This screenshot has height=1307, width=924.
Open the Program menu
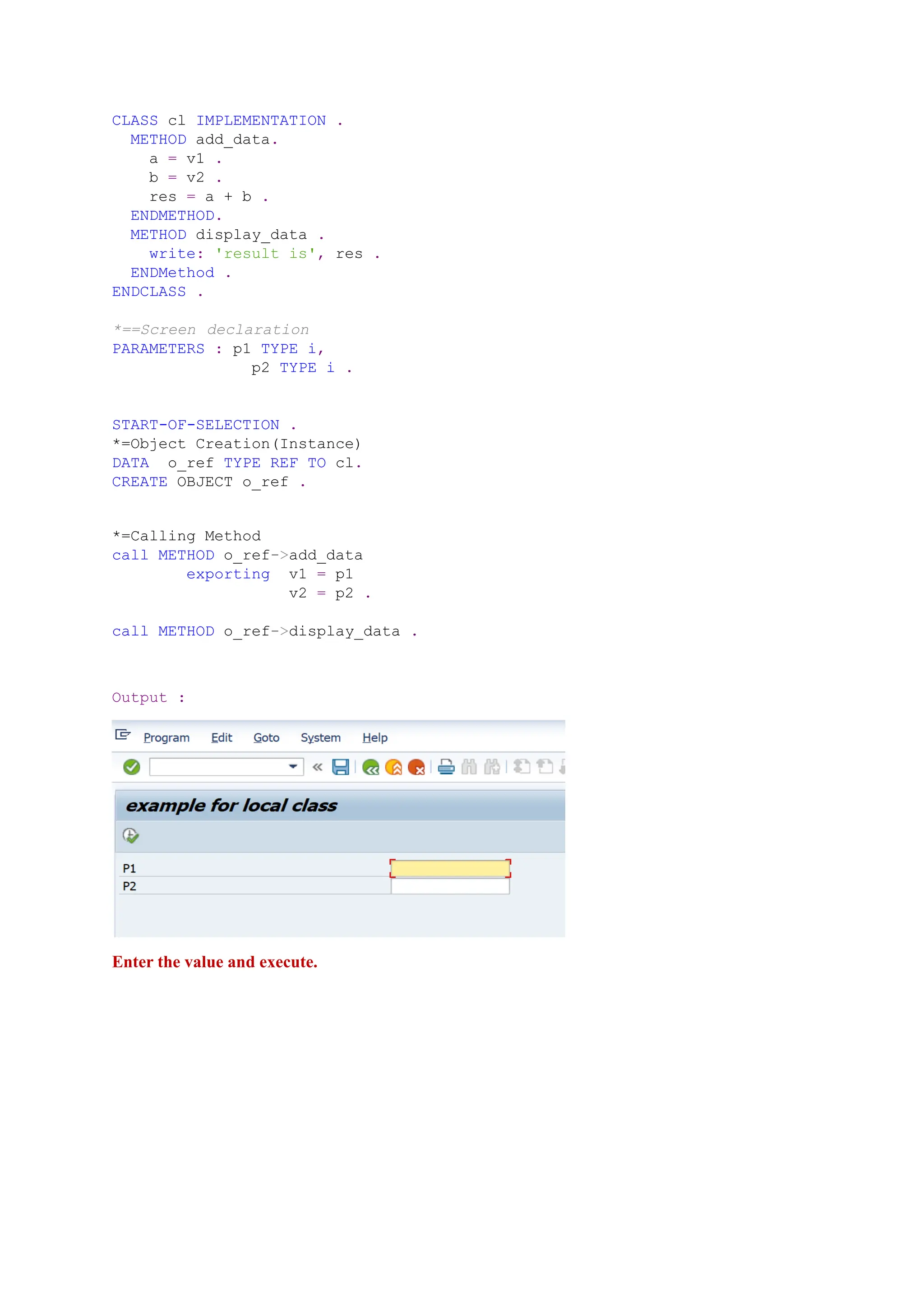tap(166, 738)
